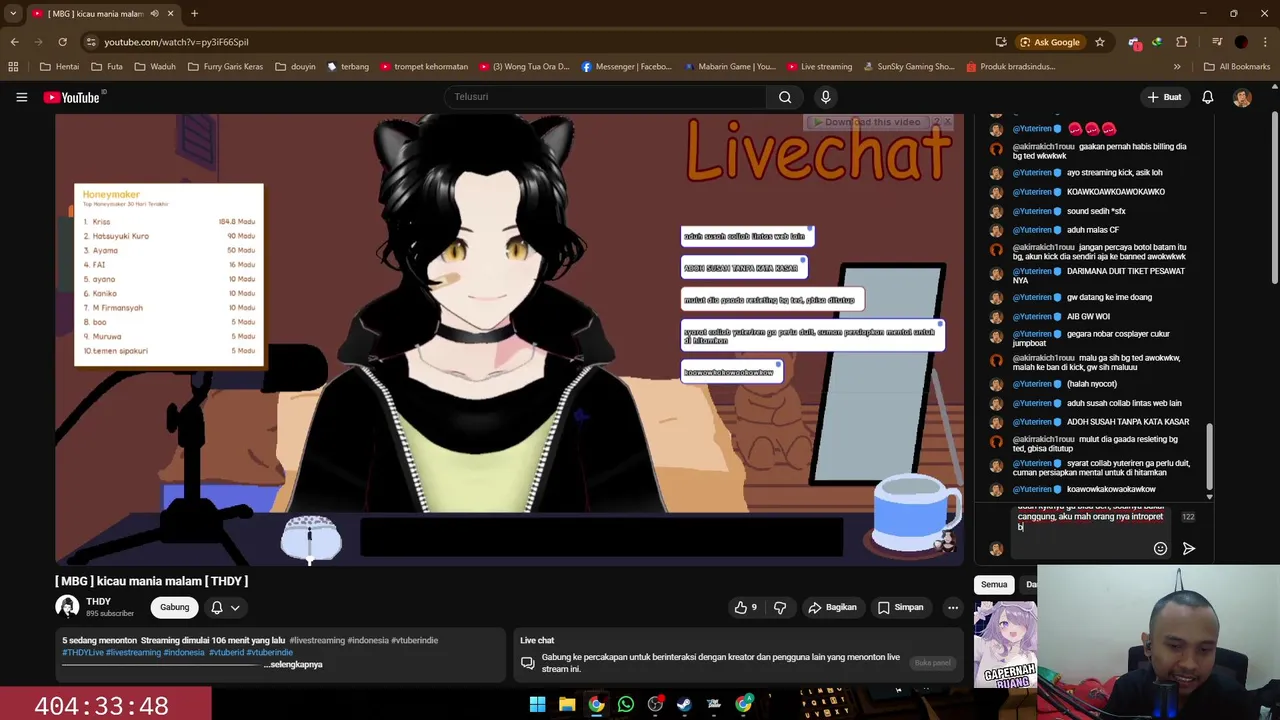Click the live chat scrollbar
The width and height of the screenshot is (1280, 720).
(1209, 455)
